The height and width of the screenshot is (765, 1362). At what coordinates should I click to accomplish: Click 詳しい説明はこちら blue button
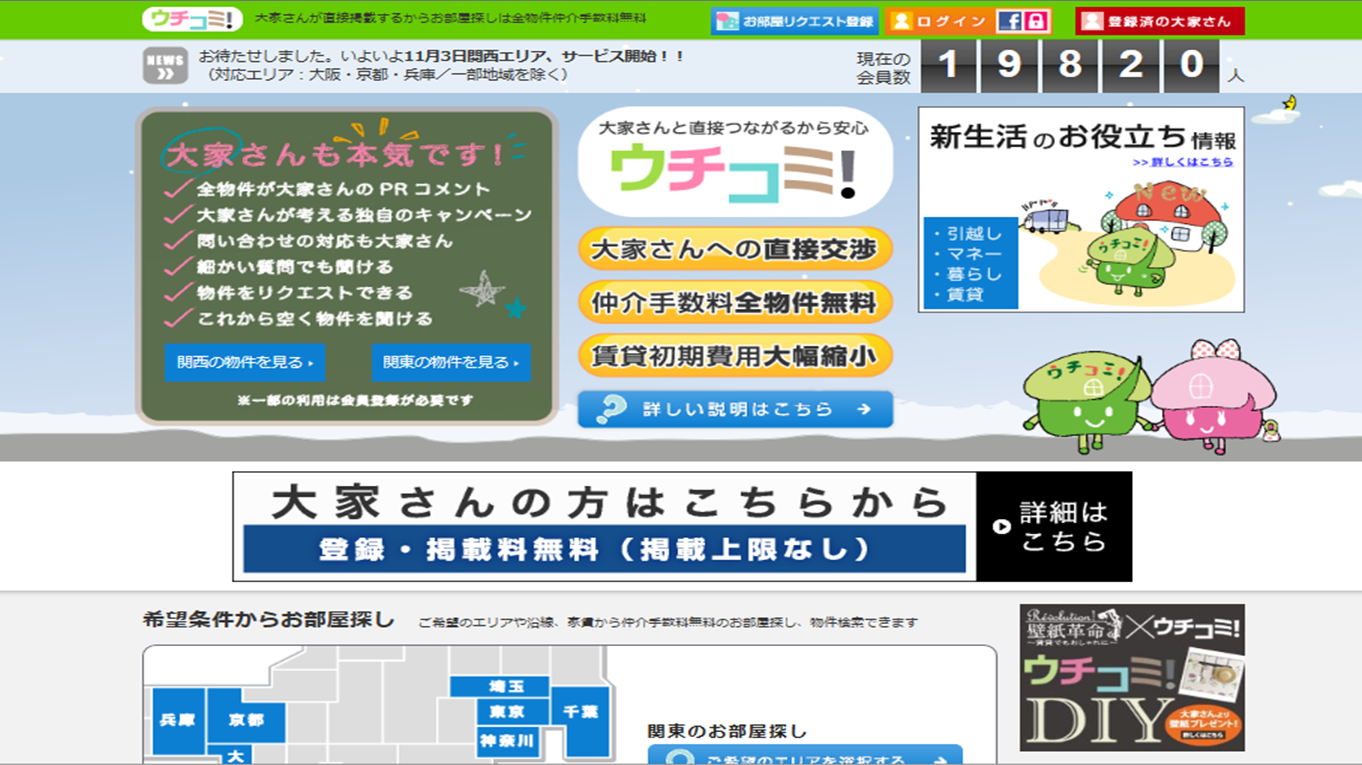coord(735,409)
